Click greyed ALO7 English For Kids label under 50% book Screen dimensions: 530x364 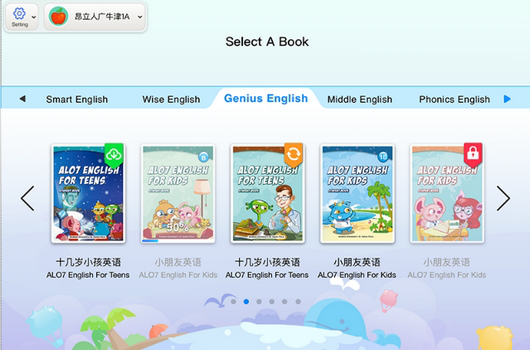pyautogui.click(x=178, y=275)
